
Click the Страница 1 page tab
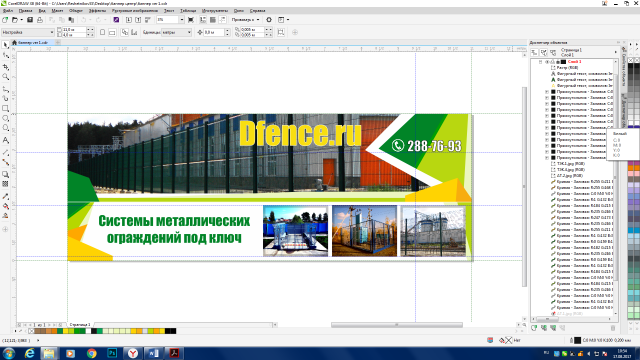80,324
